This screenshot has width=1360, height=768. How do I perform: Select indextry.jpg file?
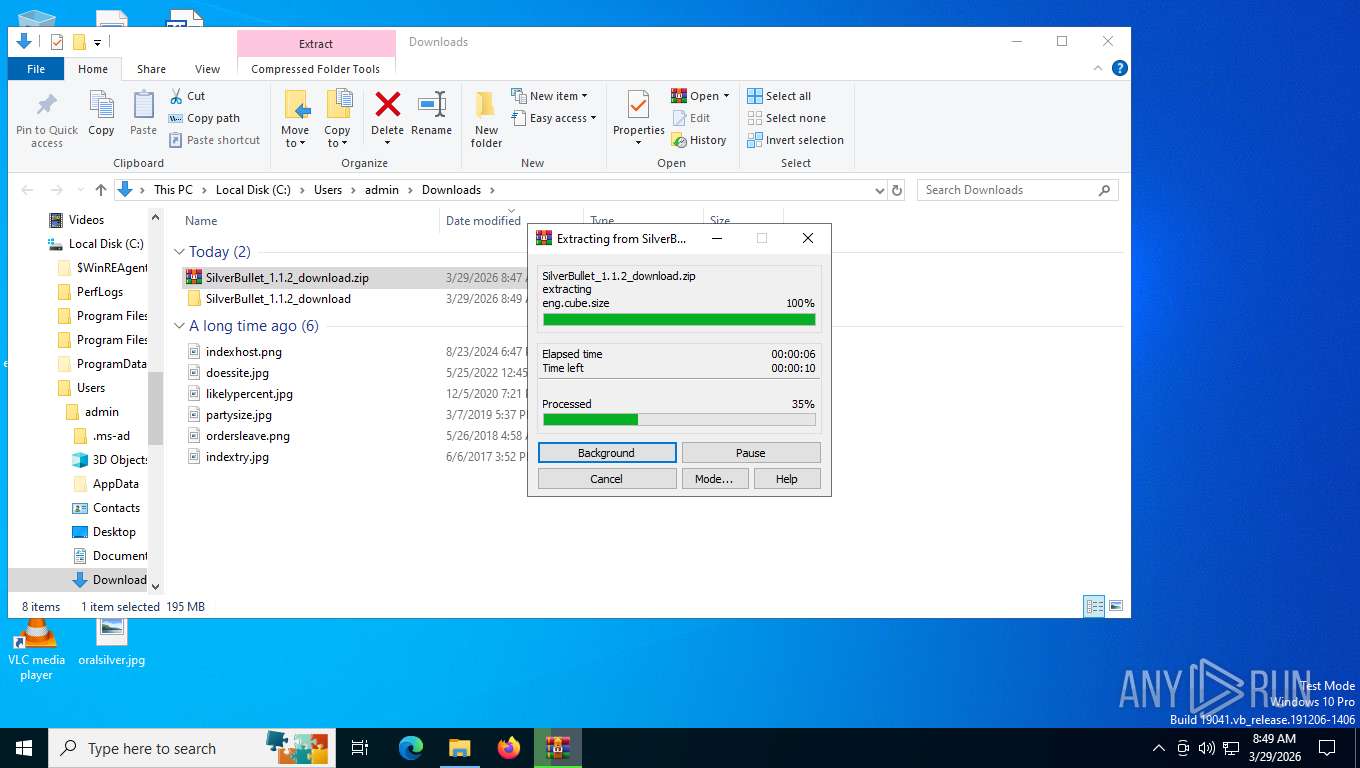coord(237,457)
